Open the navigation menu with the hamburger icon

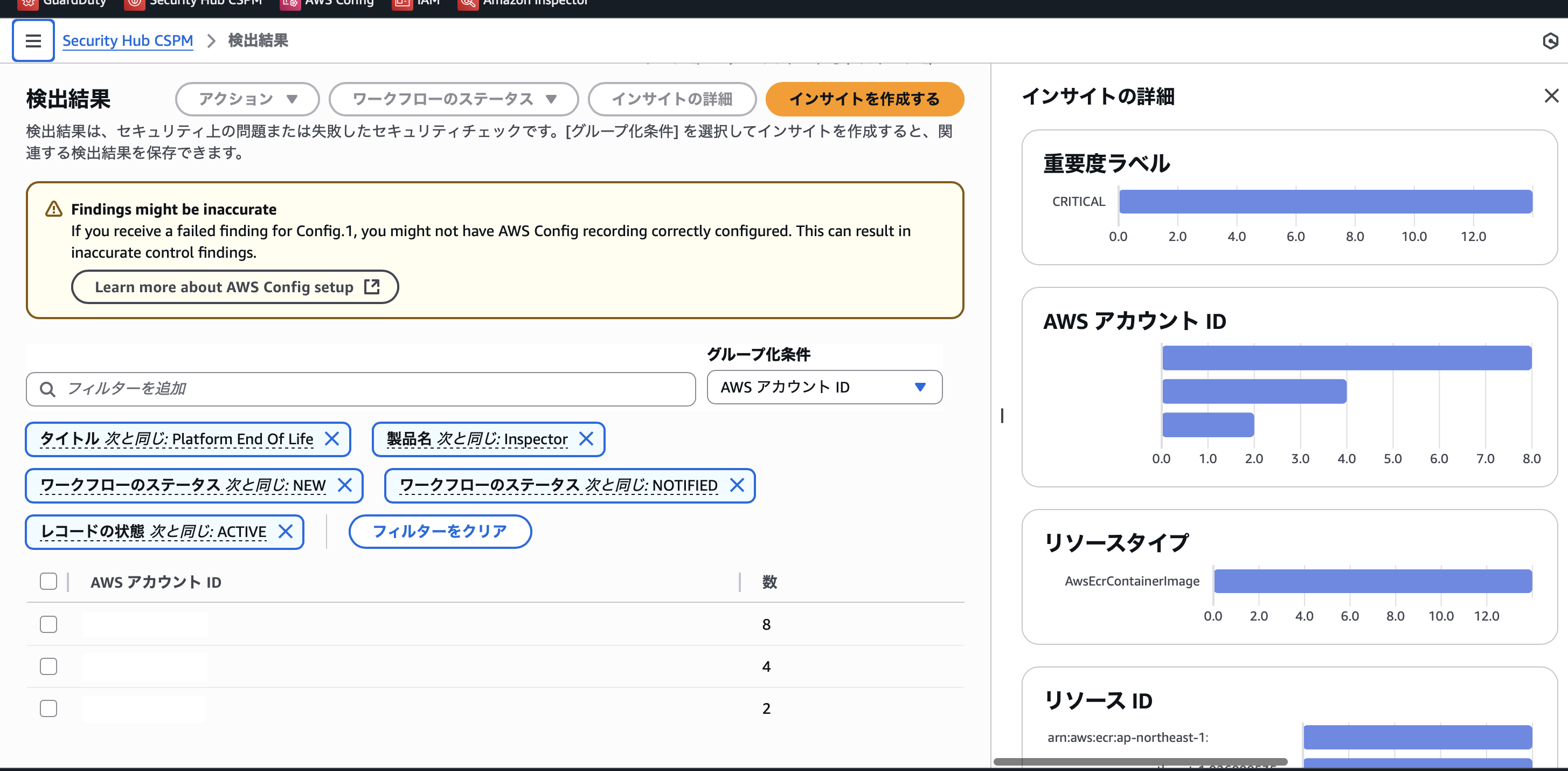tap(33, 40)
